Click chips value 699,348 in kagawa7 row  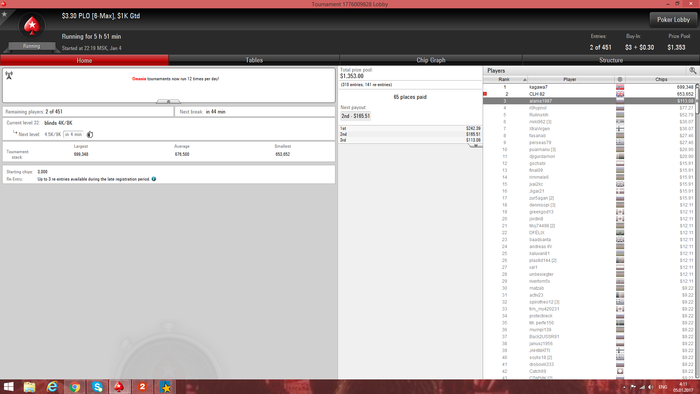coord(685,87)
